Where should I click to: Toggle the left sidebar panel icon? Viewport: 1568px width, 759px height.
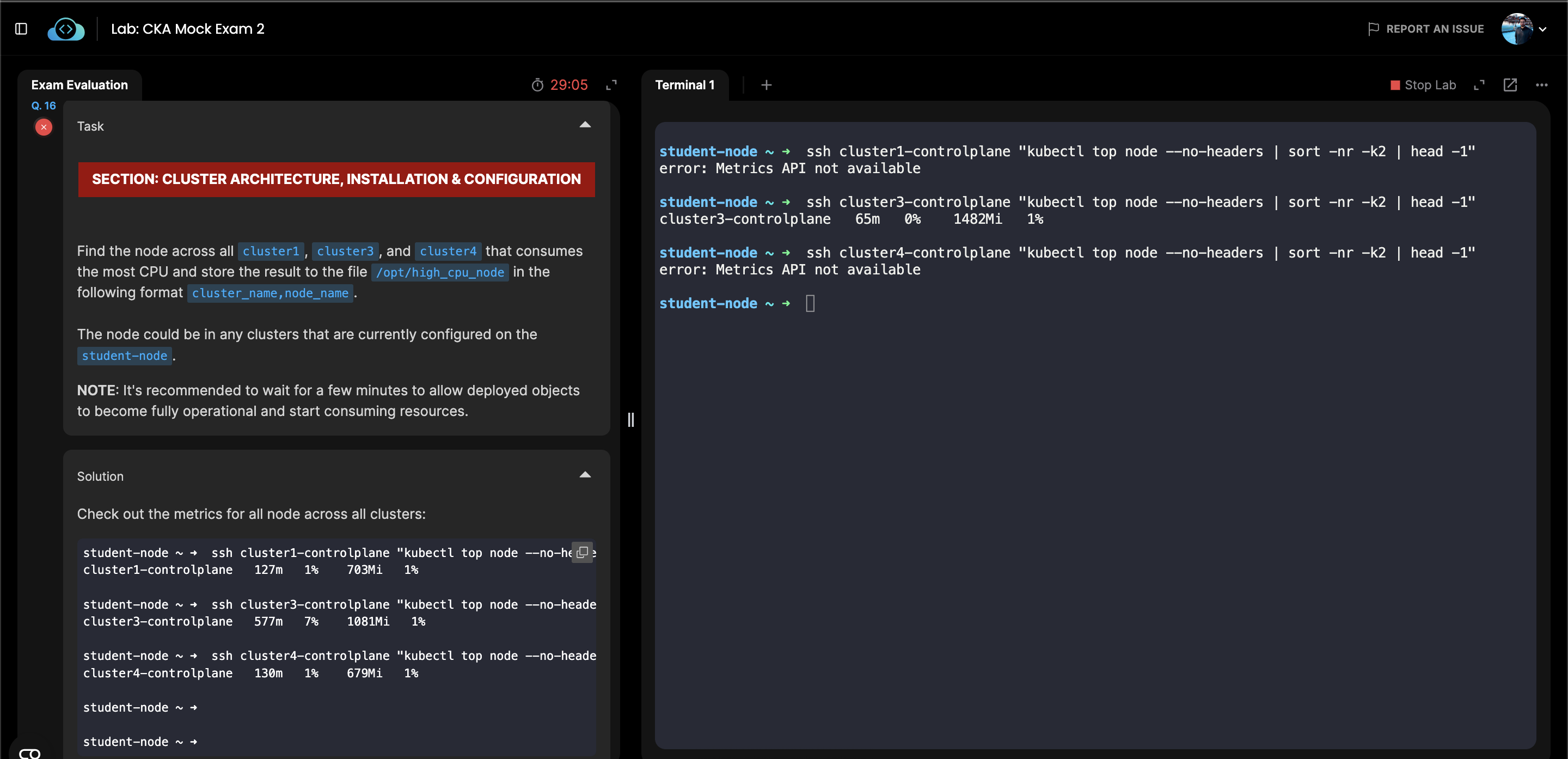pos(21,29)
